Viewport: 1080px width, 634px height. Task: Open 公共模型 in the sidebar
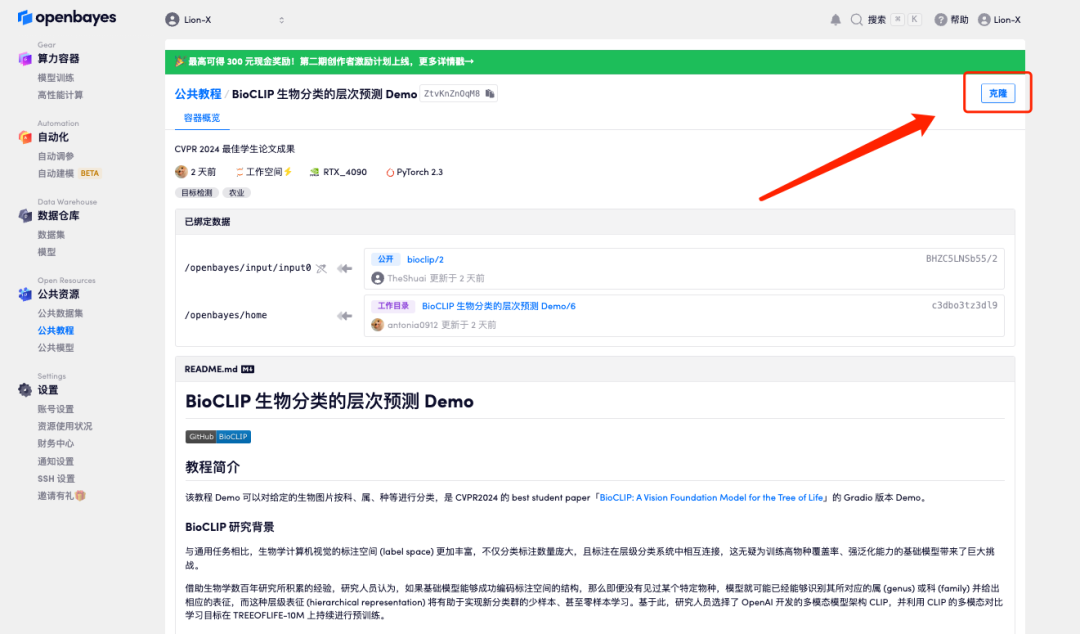56,348
